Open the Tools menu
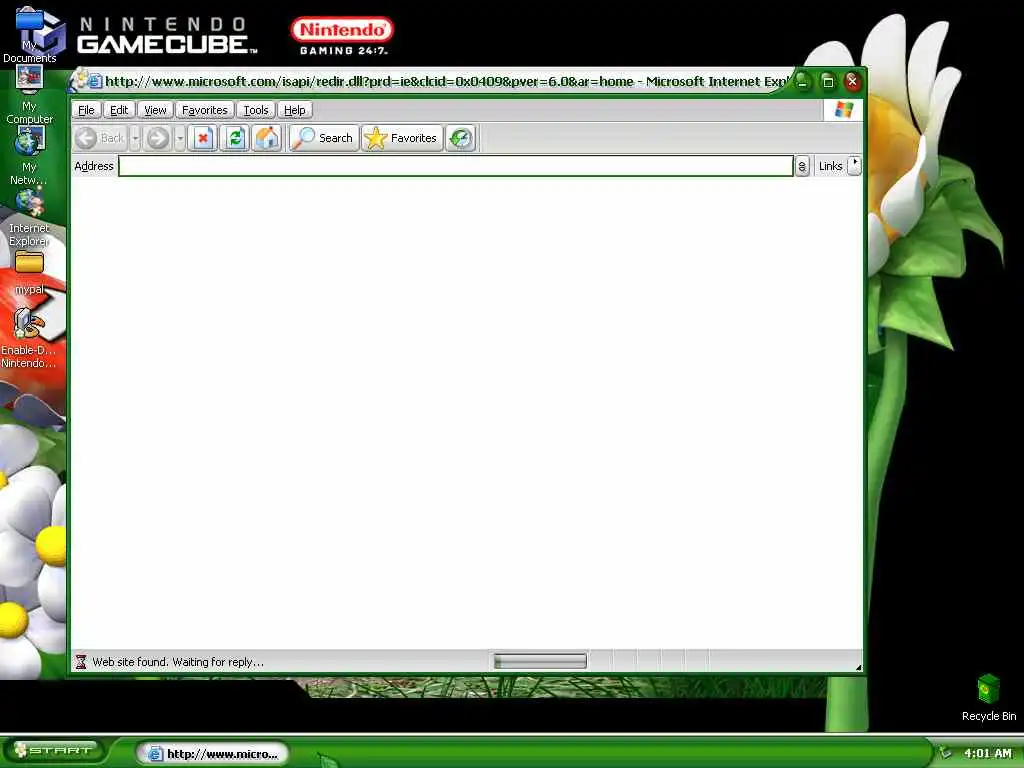Screen dimensions: 1024x768 click(256, 110)
